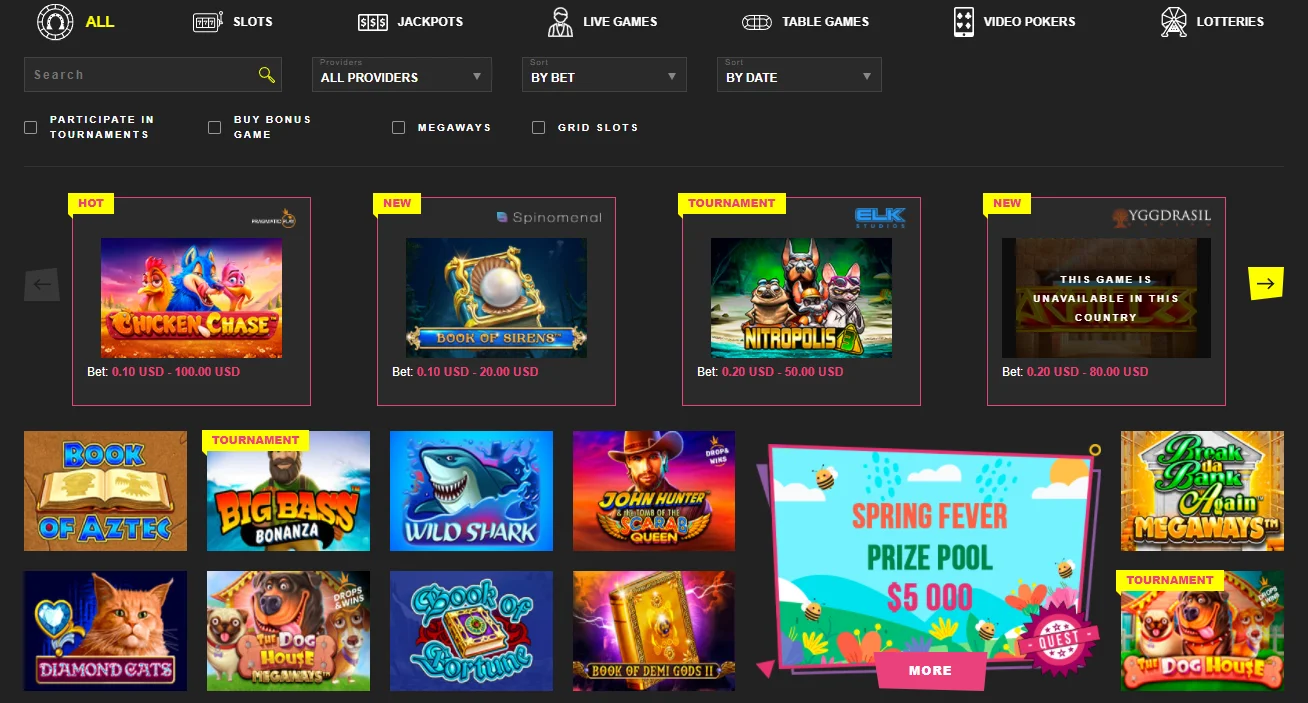Click the Ferris wheel Lotteries icon
Screen dimensions: 1308x703
click(x=1174, y=21)
